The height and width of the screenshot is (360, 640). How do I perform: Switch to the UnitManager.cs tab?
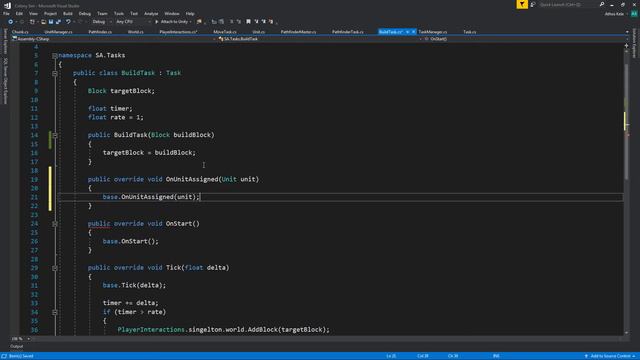58,32
